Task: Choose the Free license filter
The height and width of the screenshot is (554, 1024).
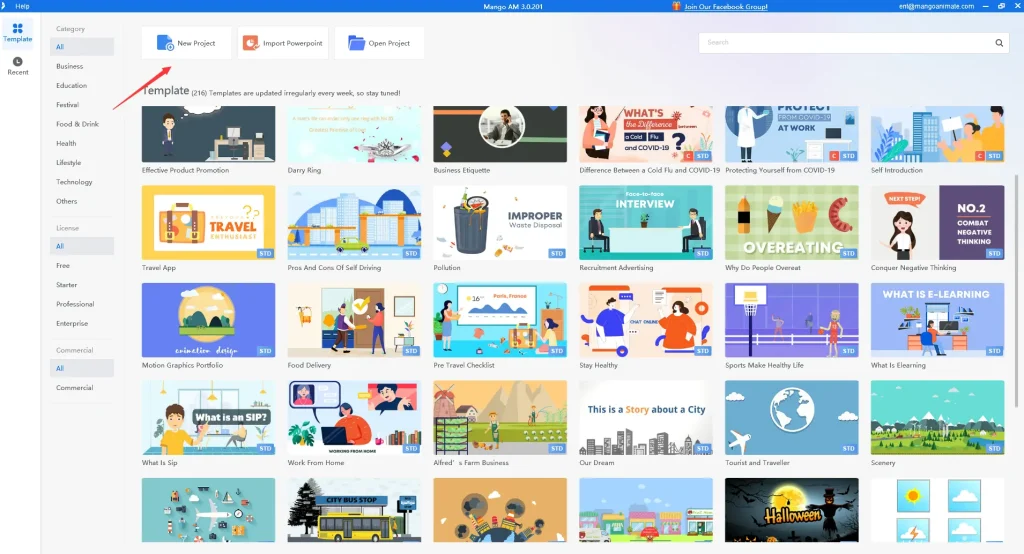Action: pos(63,265)
